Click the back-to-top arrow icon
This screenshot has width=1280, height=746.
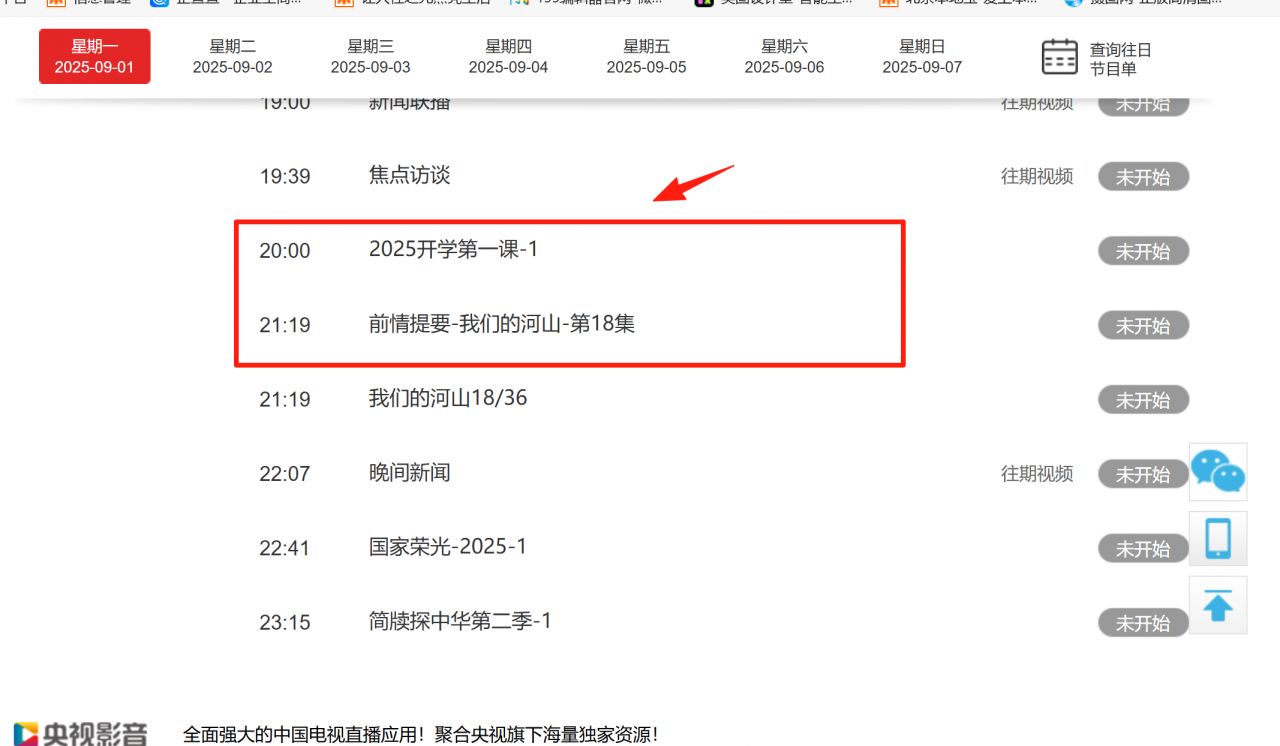click(x=1217, y=605)
